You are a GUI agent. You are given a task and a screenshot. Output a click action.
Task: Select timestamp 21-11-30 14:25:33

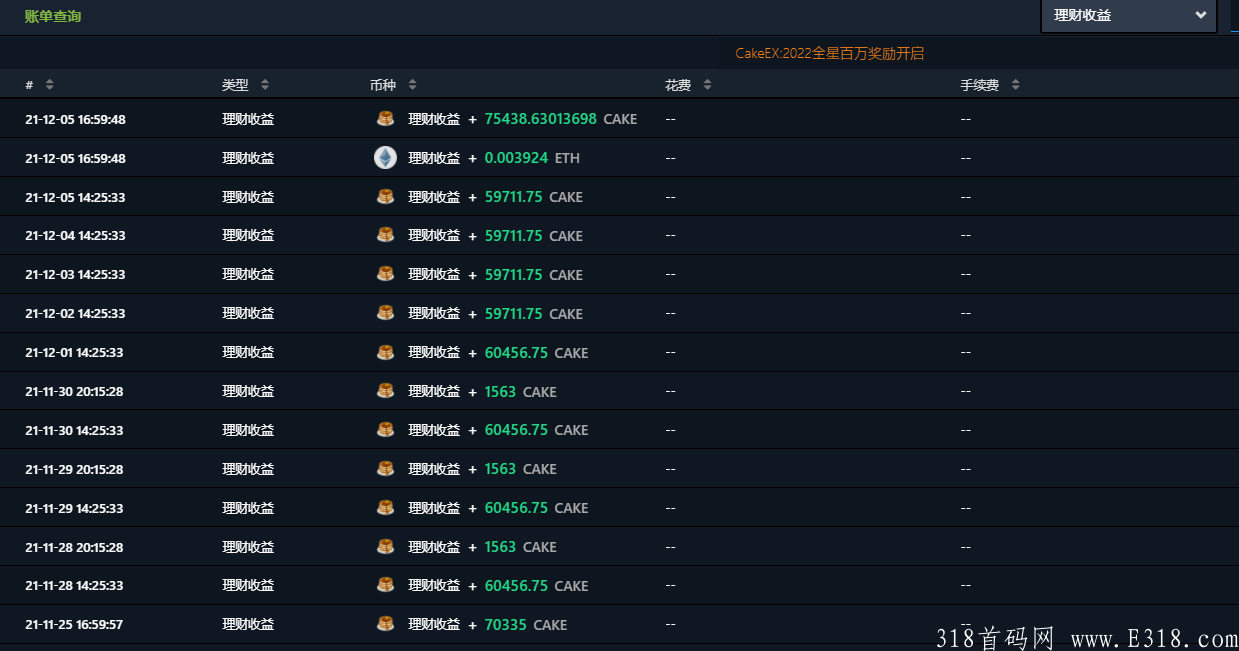pos(74,431)
